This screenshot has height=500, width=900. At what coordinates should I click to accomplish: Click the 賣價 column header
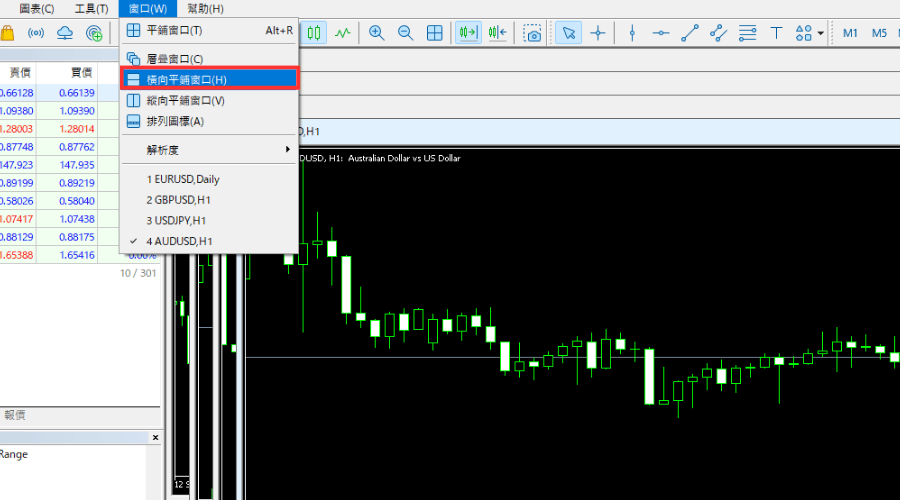20,72
